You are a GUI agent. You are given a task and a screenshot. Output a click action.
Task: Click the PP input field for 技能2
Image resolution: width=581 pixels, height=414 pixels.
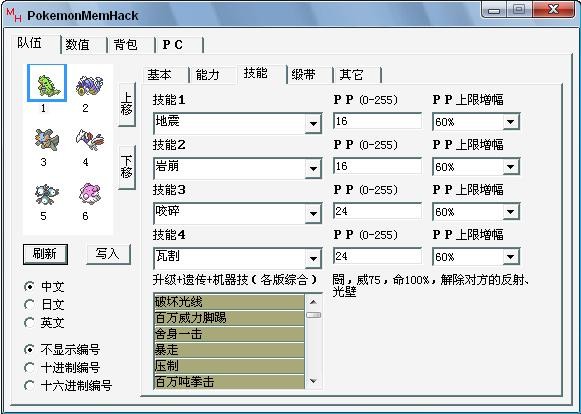(x=377, y=166)
